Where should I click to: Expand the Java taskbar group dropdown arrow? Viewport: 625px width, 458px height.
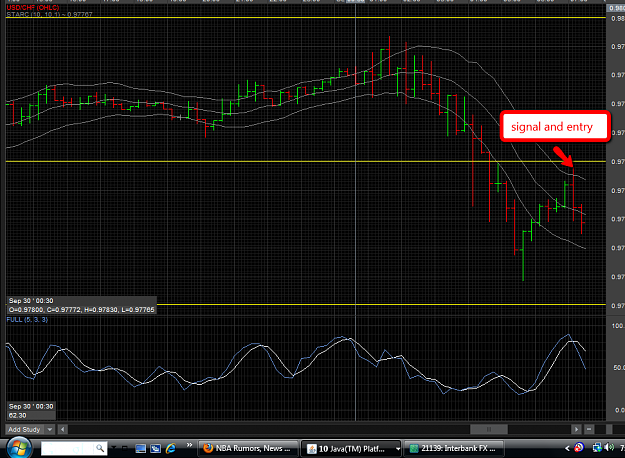click(397, 449)
